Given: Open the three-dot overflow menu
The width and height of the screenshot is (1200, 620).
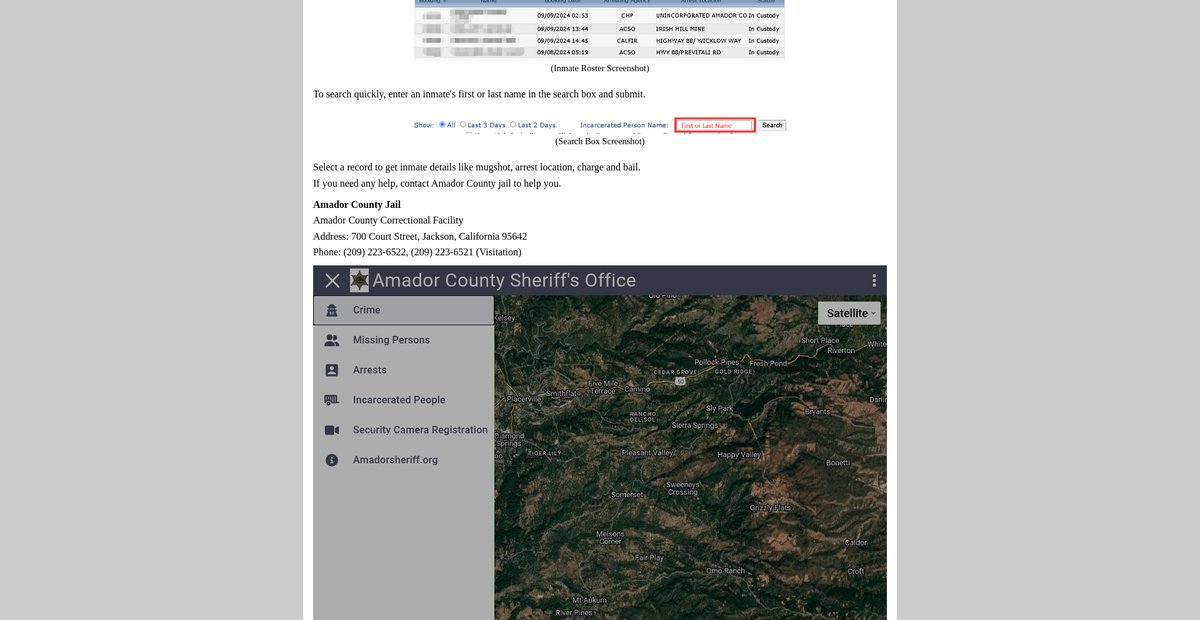Looking at the screenshot, I should click(874, 281).
